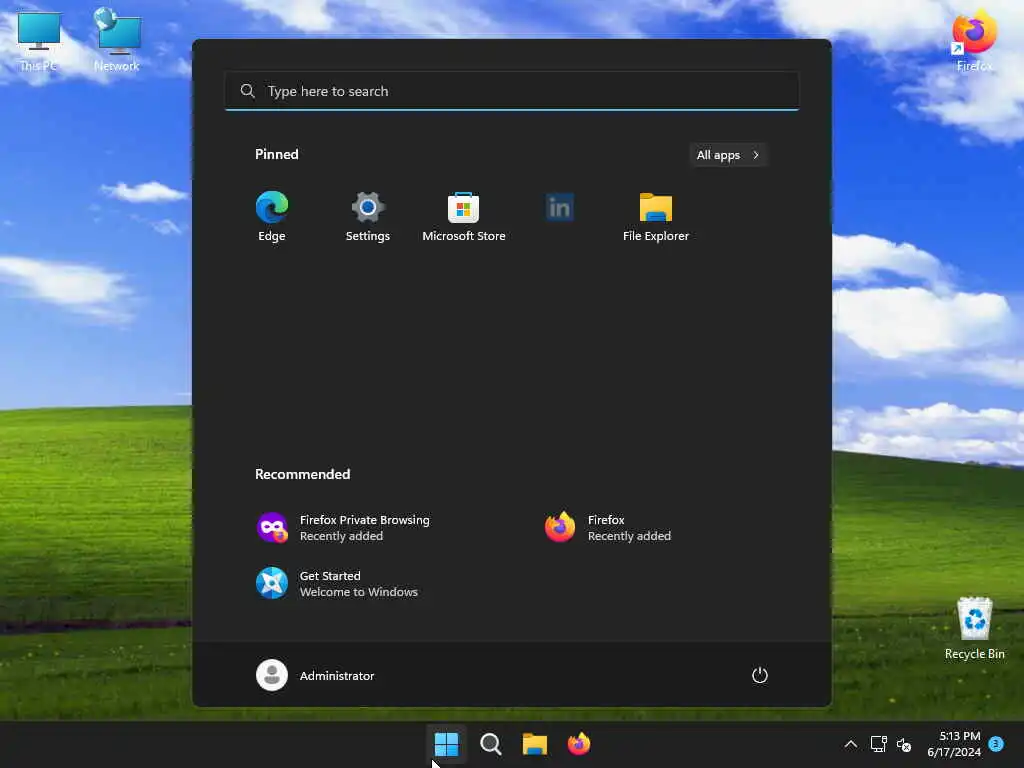Click the Start button on taskbar

tap(447, 744)
